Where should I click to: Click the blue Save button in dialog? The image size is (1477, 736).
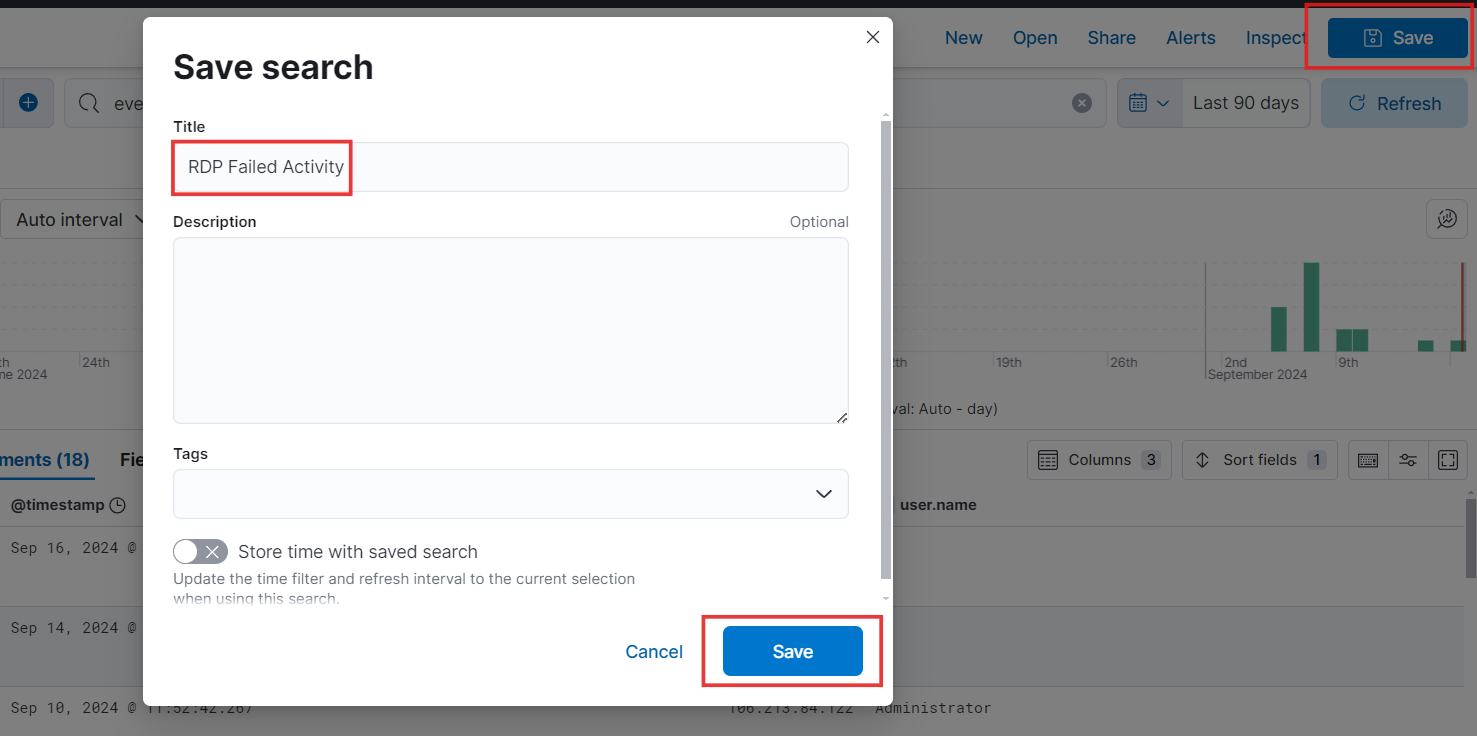[x=793, y=651]
